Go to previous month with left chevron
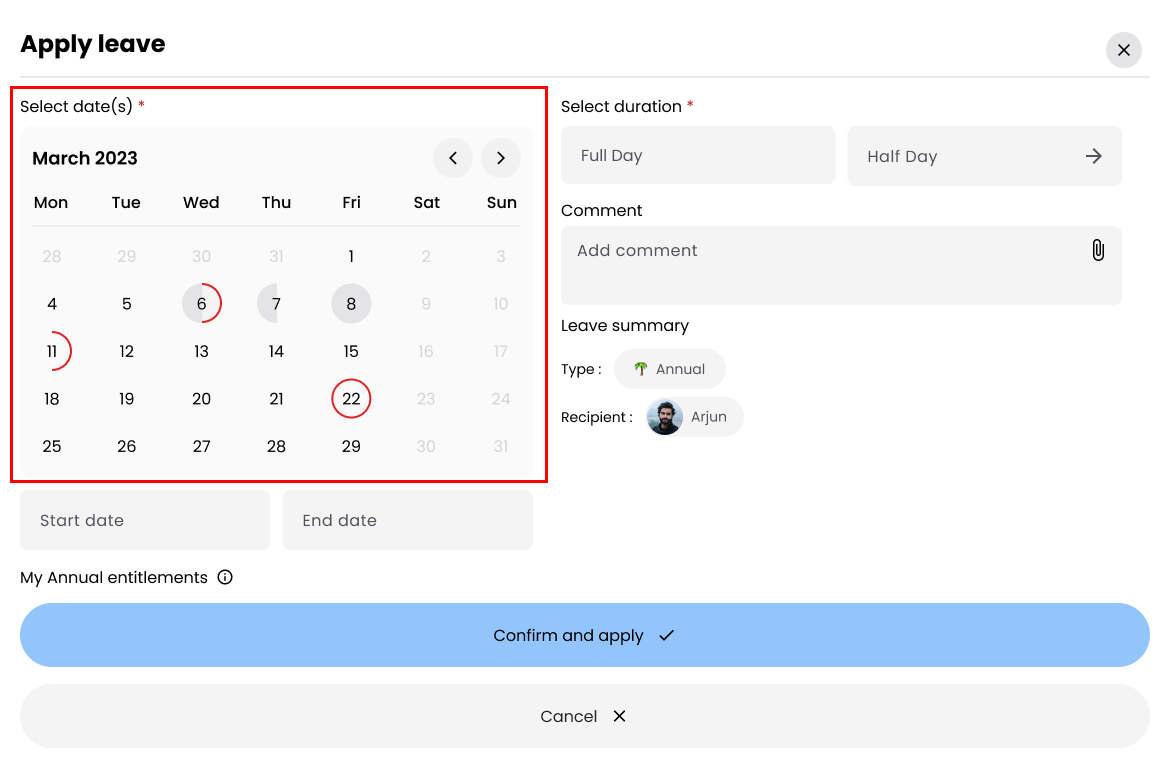1170x772 pixels. pyautogui.click(x=453, y=158)
